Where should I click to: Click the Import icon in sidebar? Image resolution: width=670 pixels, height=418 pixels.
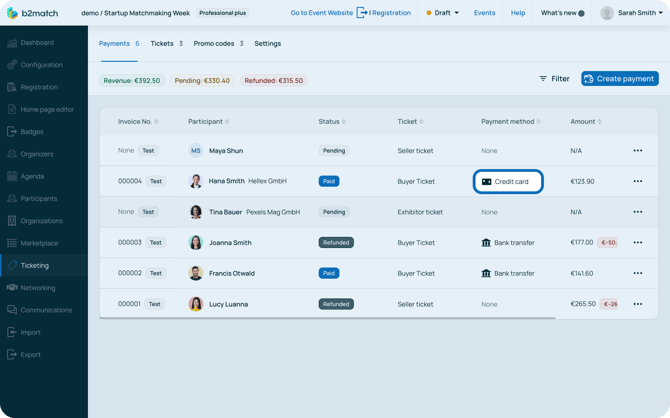12,332
